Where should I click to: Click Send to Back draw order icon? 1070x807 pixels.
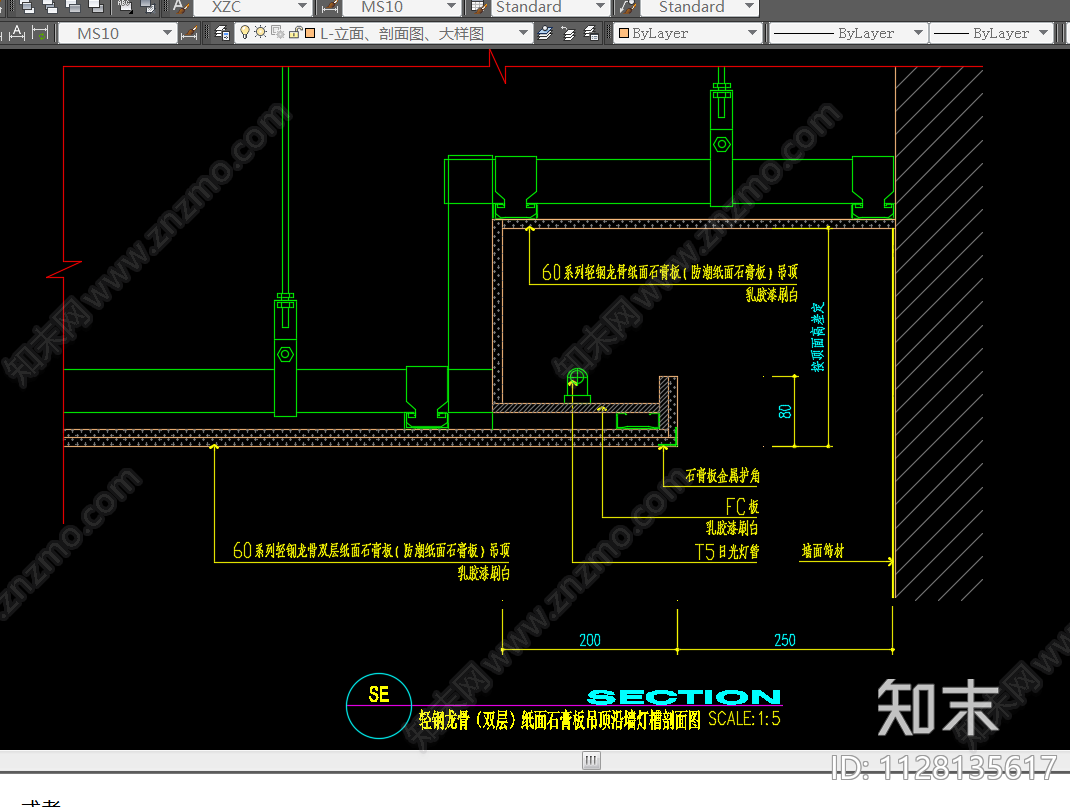pyautogui.click(x=50, y=7)
